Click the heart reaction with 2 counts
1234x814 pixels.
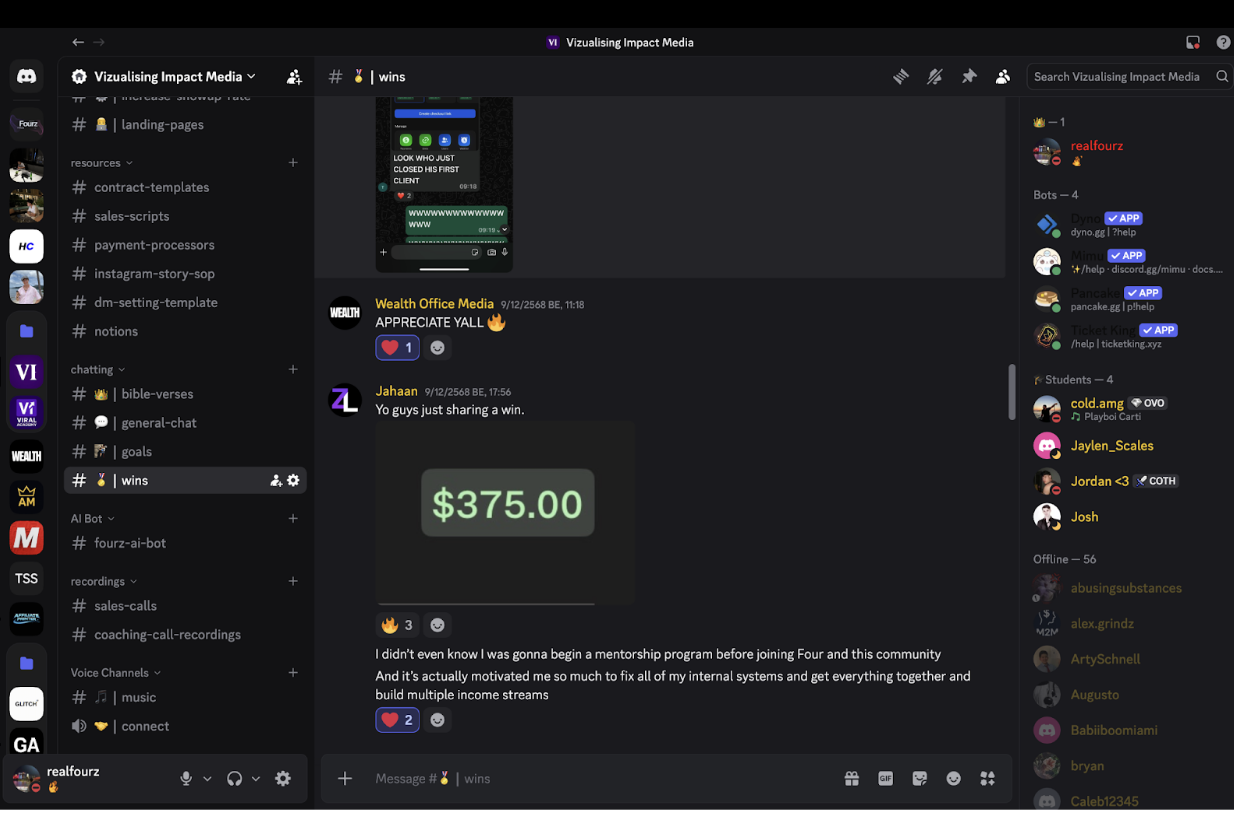397,720
